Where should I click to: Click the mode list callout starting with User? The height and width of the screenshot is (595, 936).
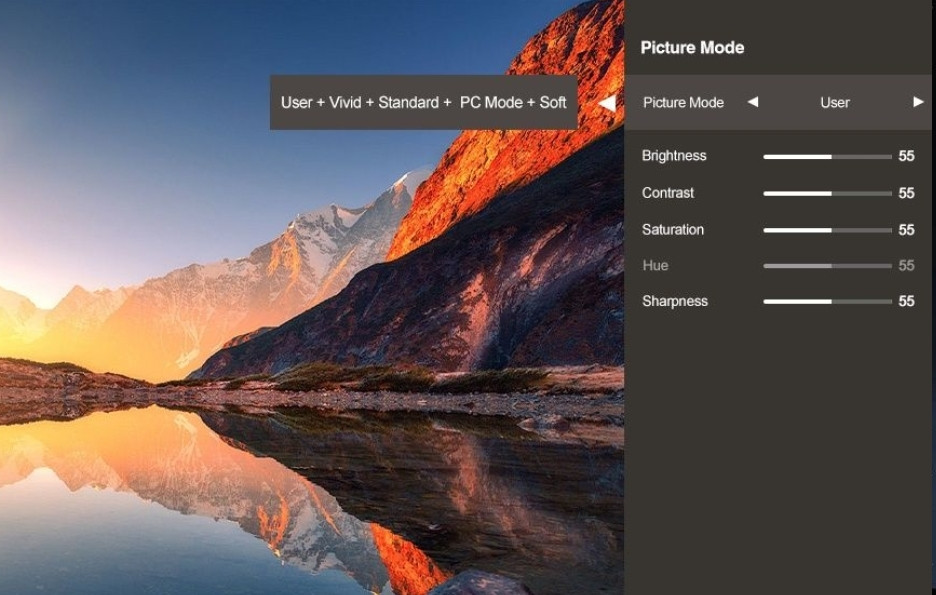(x=423, y=102)
